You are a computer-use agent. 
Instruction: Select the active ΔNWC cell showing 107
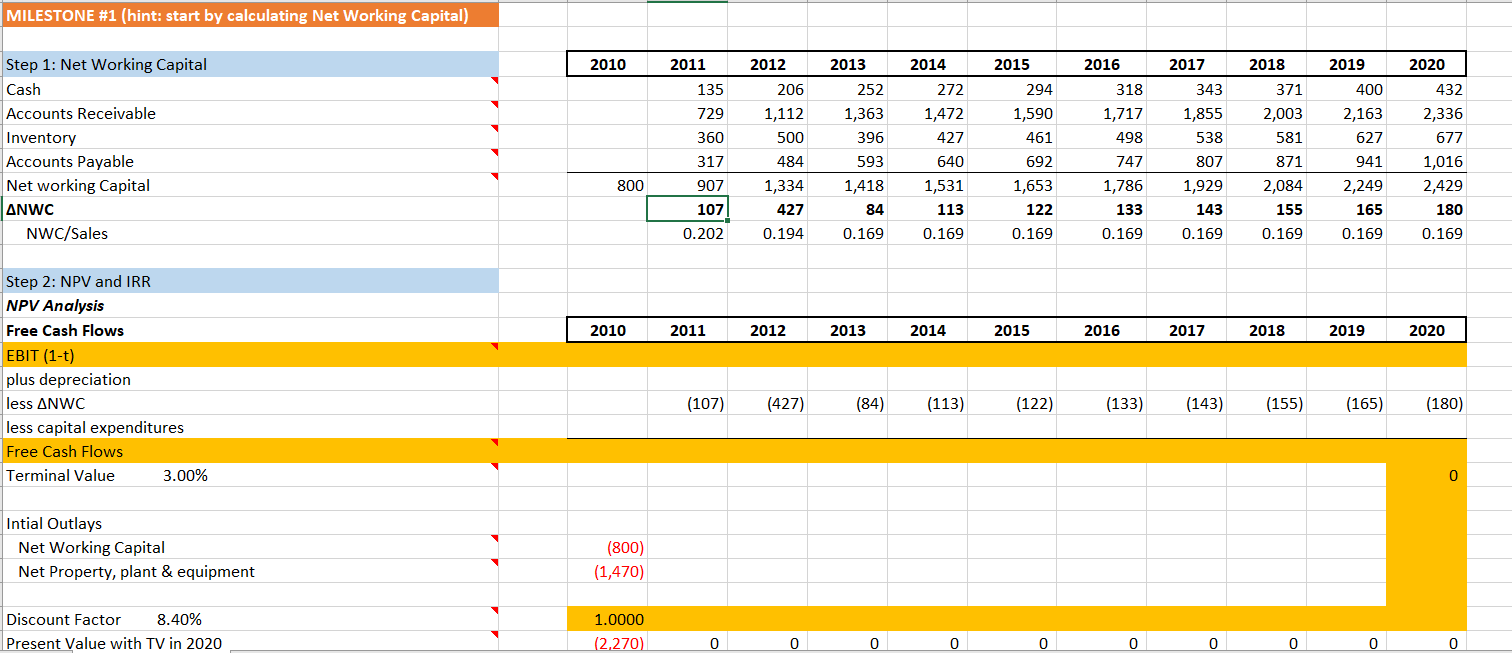pyautogui.click(x=688, y=209)
